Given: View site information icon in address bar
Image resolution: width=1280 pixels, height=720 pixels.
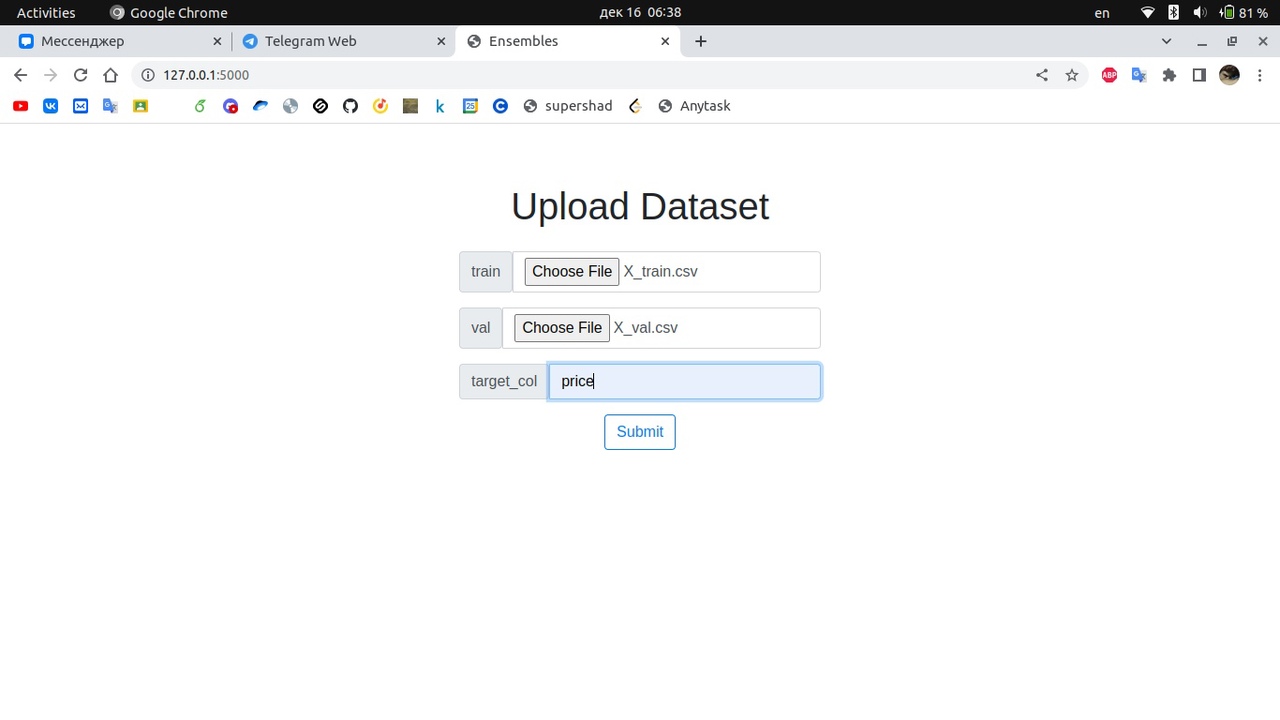Looking at the screenshot, I should coord(148,75).
